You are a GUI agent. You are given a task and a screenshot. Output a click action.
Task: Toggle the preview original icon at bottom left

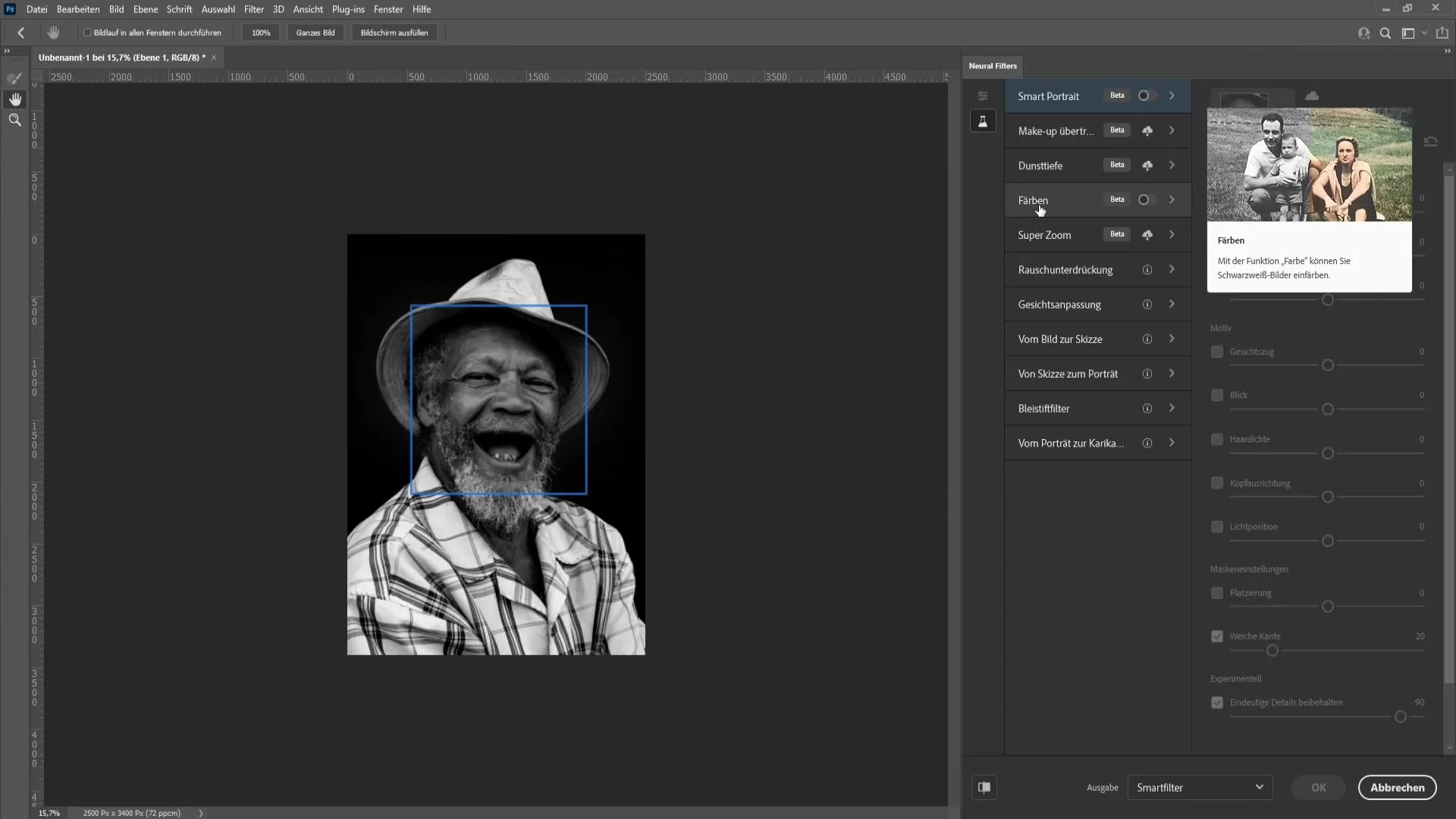[984, 787]
